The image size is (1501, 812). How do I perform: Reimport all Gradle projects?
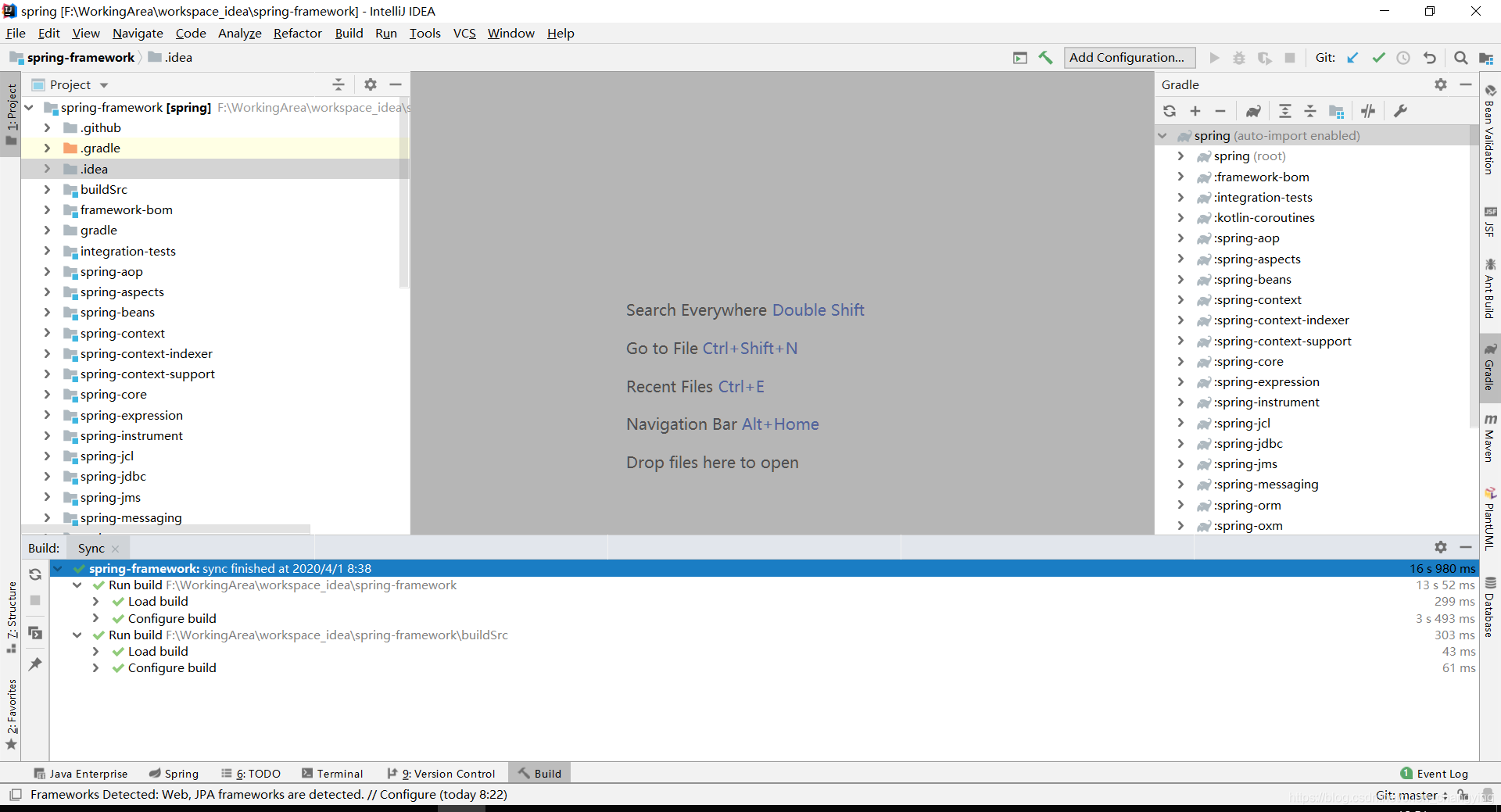[x=1170, y=111]
